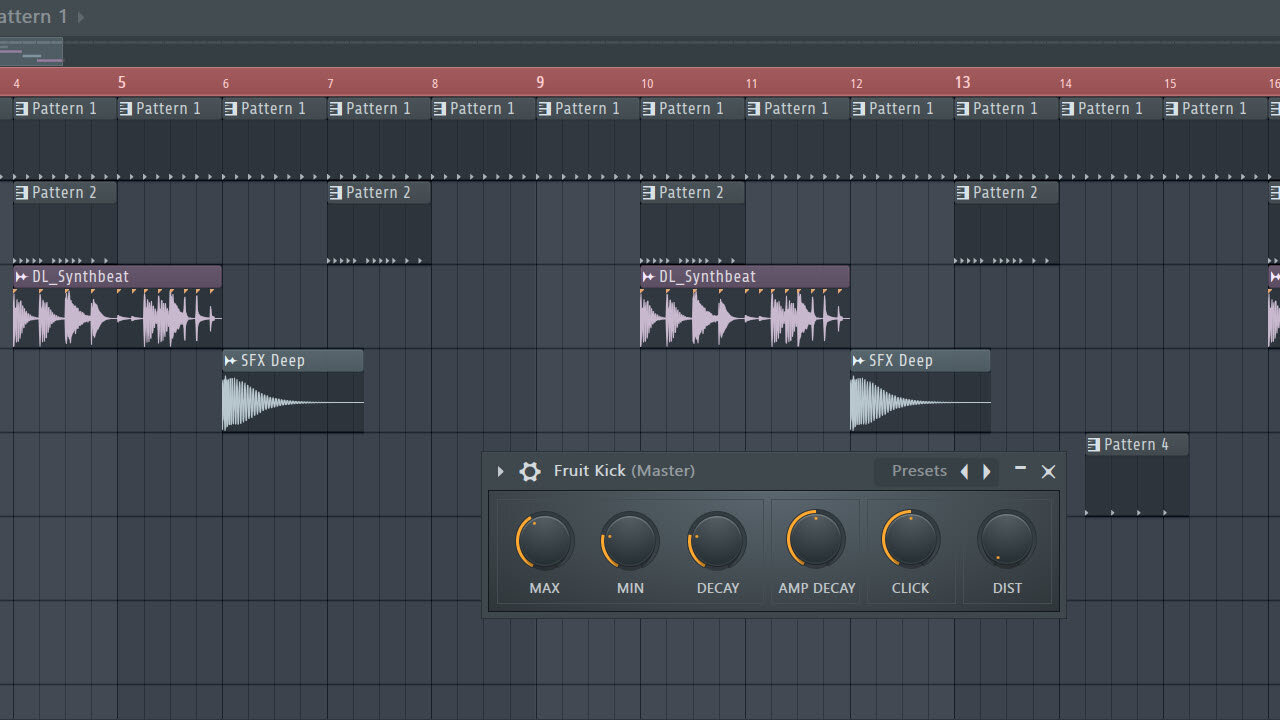Select the Pattern 1 clip title at bar 9
This screenshot has width=1280, height=720.
[587, 108]
